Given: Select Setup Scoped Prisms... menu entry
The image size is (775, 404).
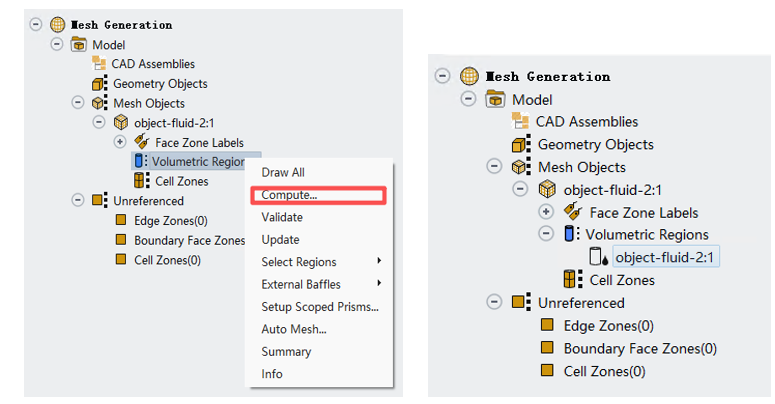Looking at the screenshot, I should (320, 307).
